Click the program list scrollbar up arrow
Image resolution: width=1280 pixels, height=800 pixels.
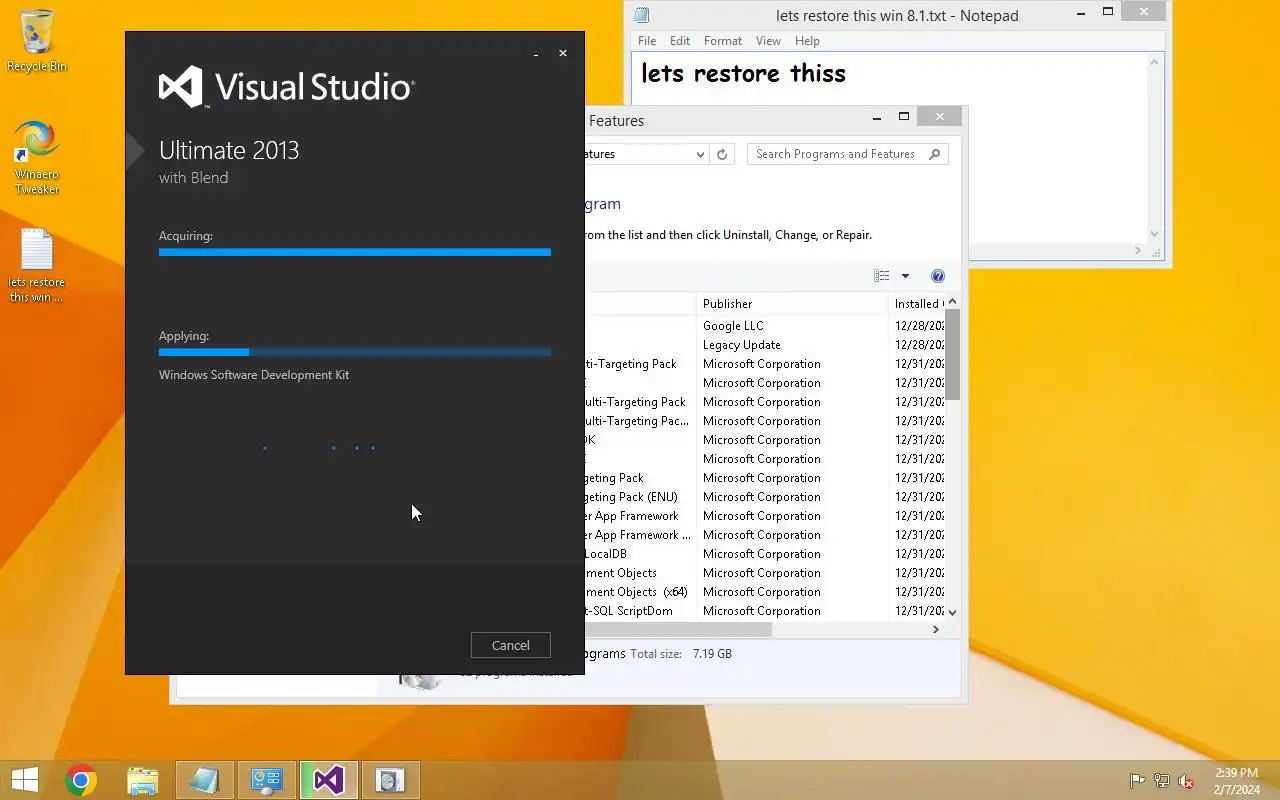952,302
